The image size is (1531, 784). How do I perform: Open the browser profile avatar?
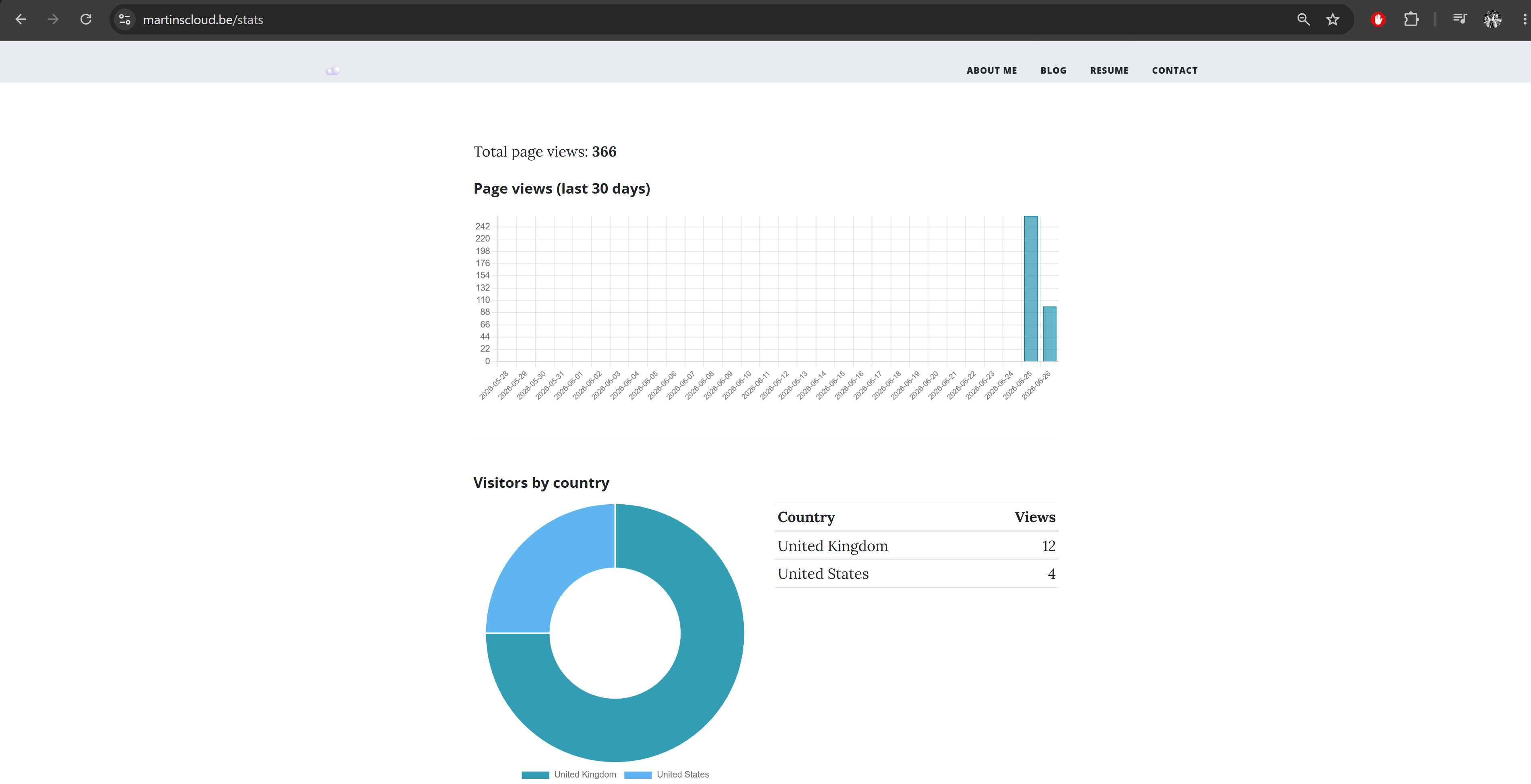click(1492, 20)
